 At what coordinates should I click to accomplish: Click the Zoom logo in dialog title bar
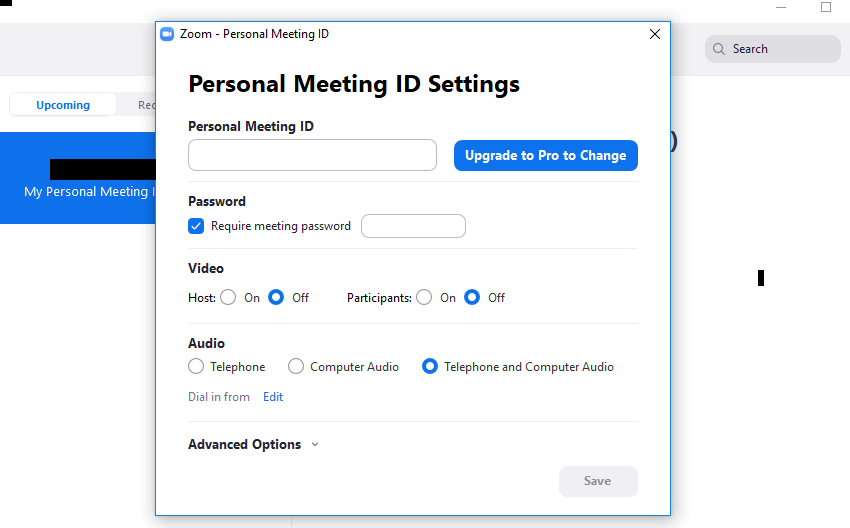(x=167, y=34)
